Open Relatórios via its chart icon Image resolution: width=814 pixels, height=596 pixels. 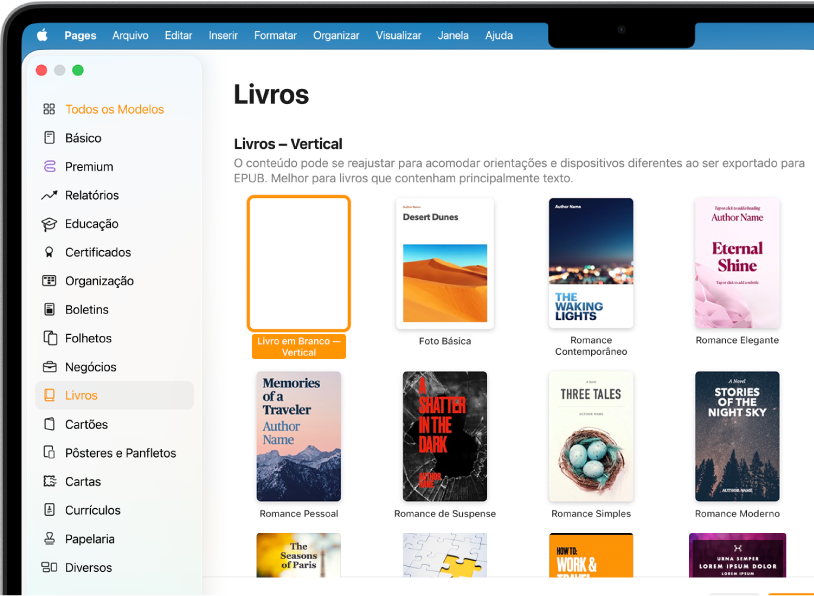(x=47, y=195)
